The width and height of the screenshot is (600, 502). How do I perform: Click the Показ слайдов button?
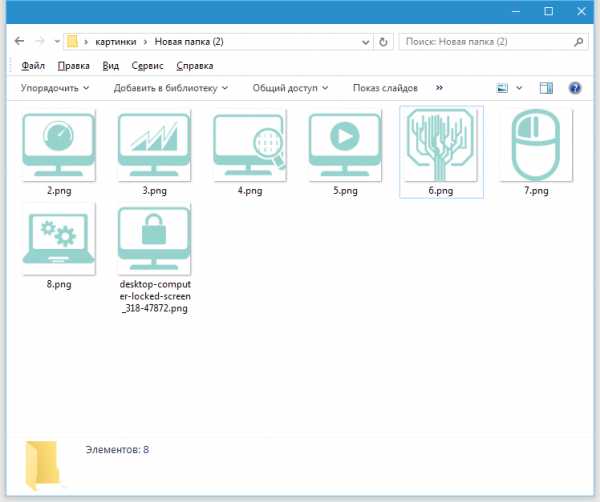385,88
